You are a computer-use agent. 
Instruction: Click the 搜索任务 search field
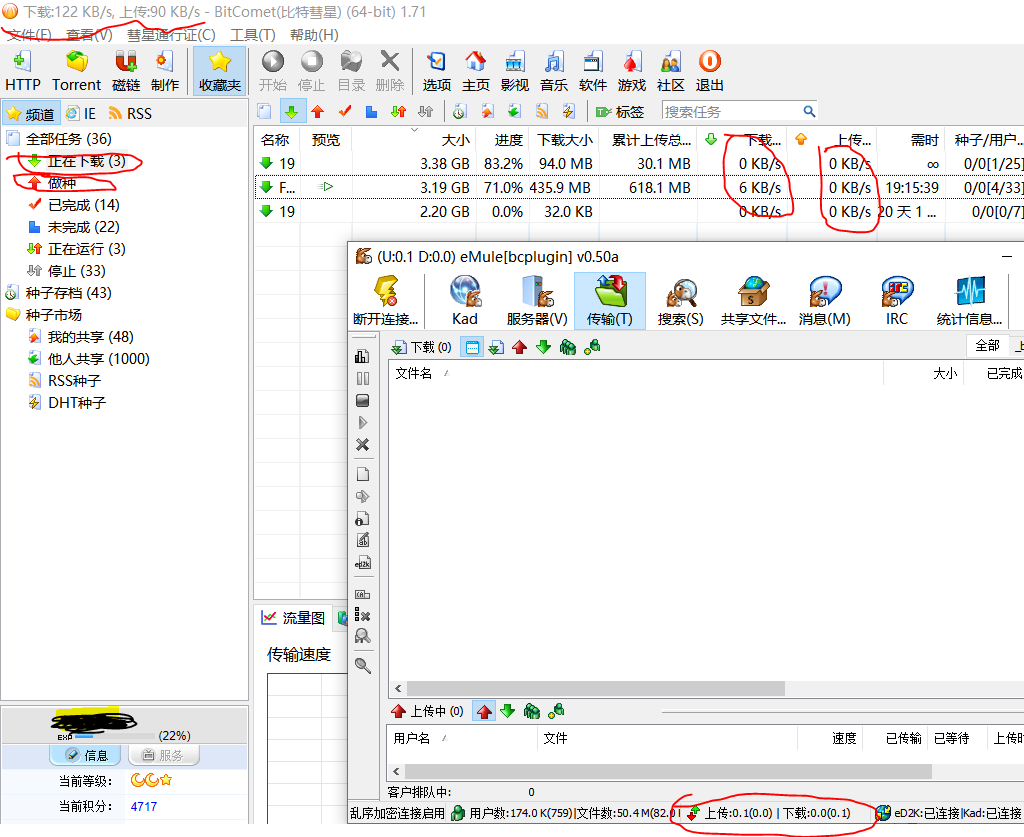(x=731, y=112)
